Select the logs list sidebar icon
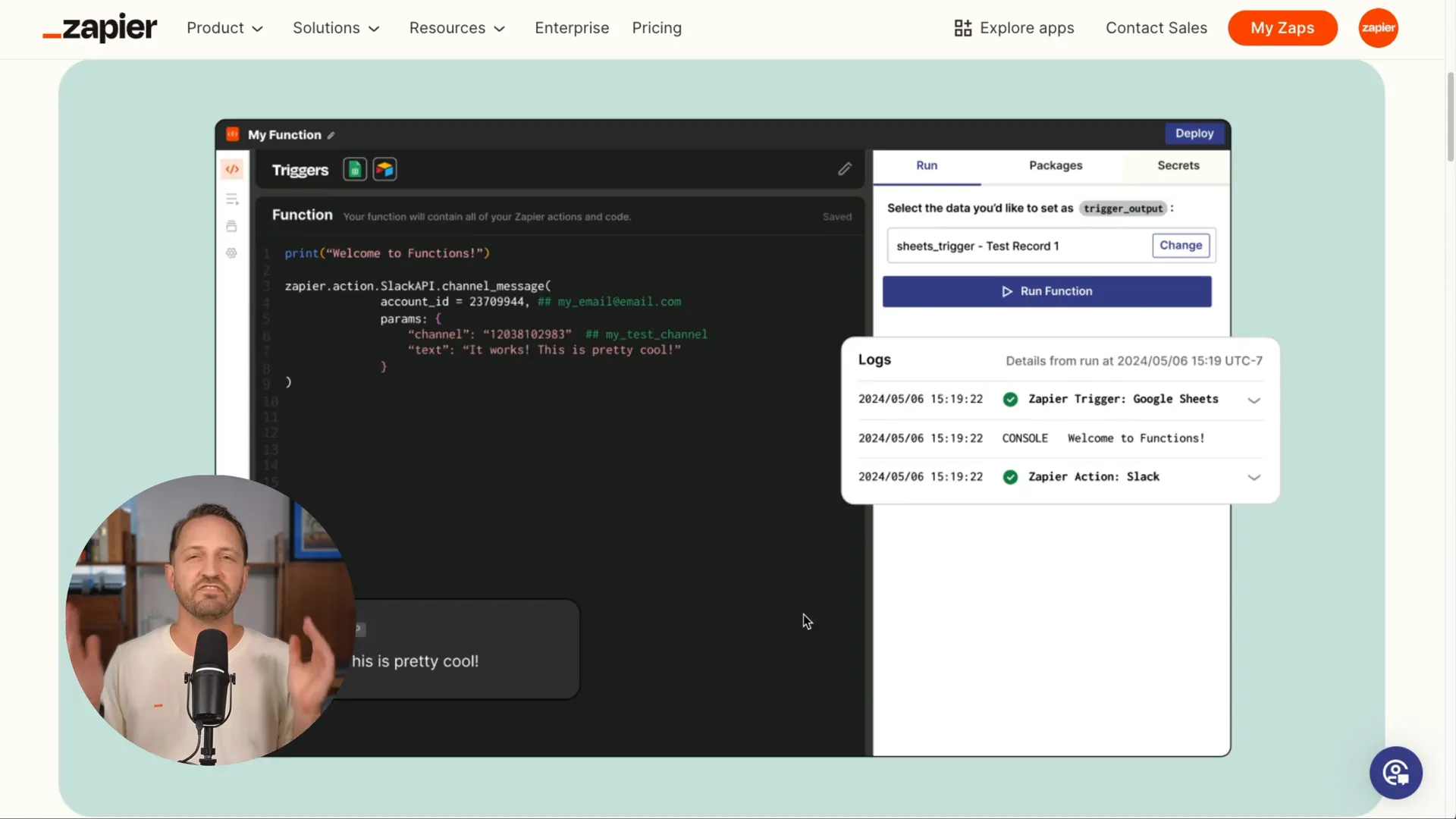Image resolution: width=1456 pixels, height=819 pixels. point(232,199)
